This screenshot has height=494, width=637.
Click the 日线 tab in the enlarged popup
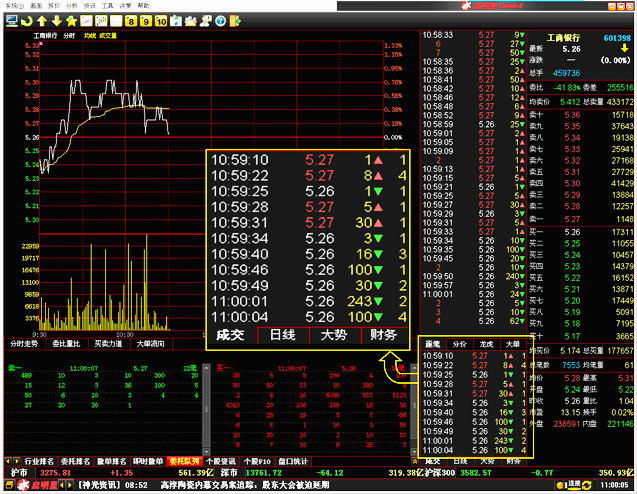(x=282, y=335)
